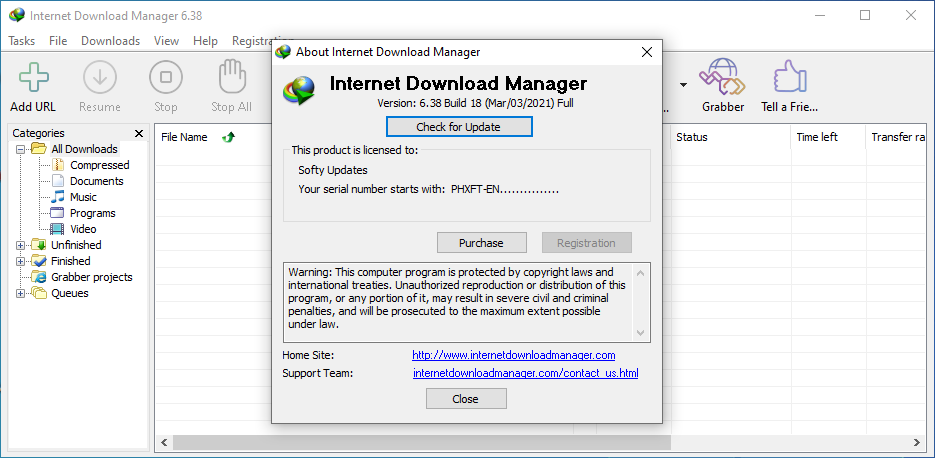Click the Check for Update button
This screenshot has height=458, width=935.
click(x=459, y=127)
